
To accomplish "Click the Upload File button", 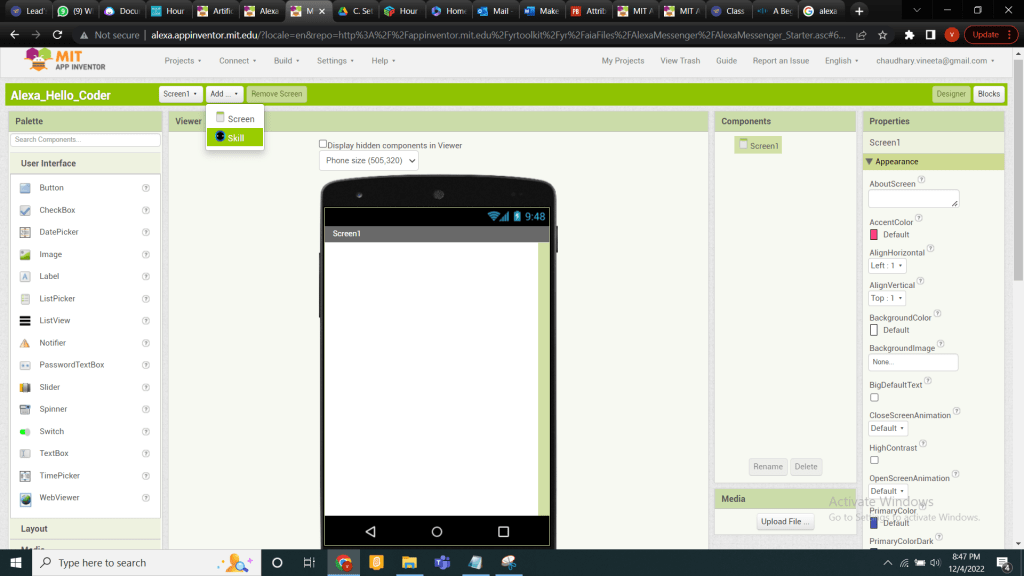I will tap(786, 521).
